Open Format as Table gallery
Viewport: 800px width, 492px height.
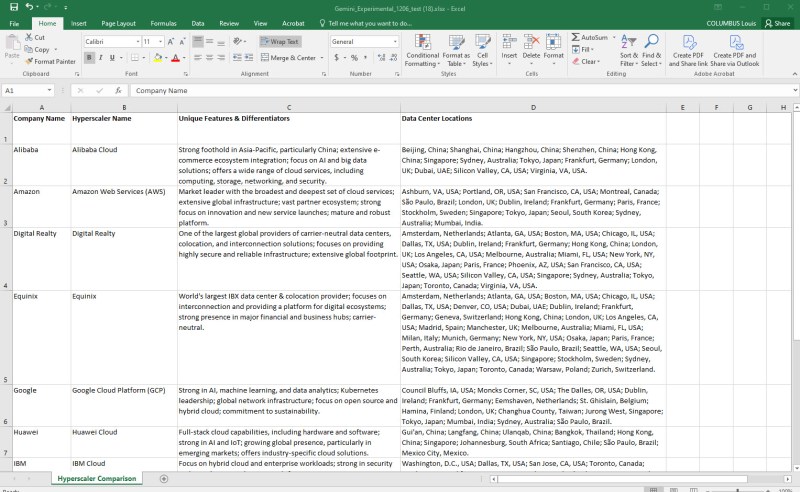[x=456, y=51]
